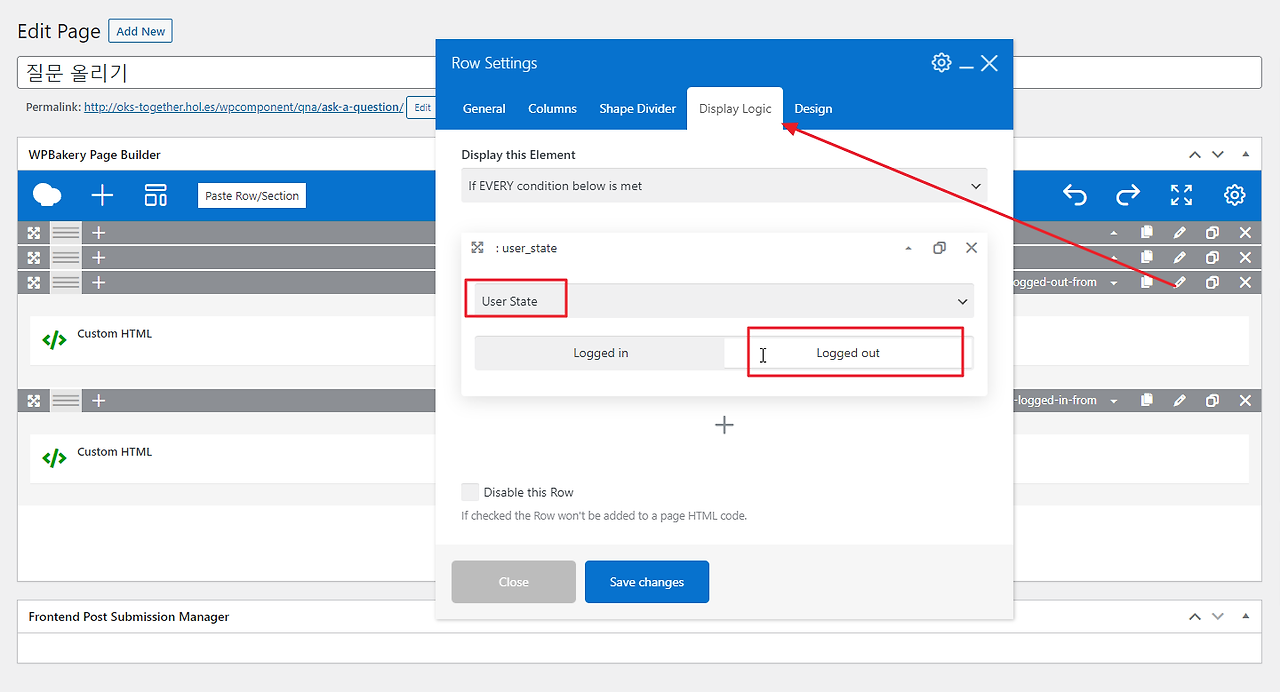Viewport: 1280px width, 692px height.
Task: Move WPBakery Page Builder panel down
Action: (1218, 155)
